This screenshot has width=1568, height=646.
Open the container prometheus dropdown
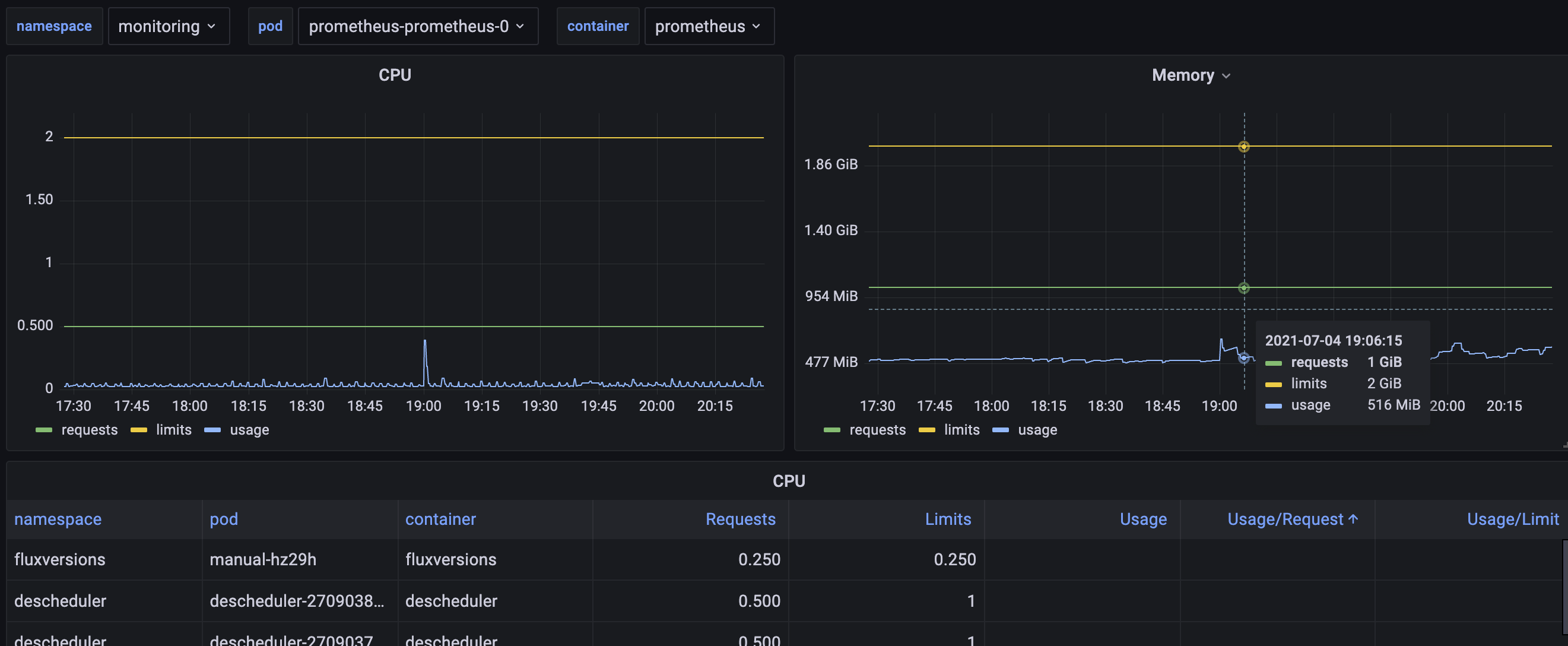pyautogui.click(x=709, y=26)
